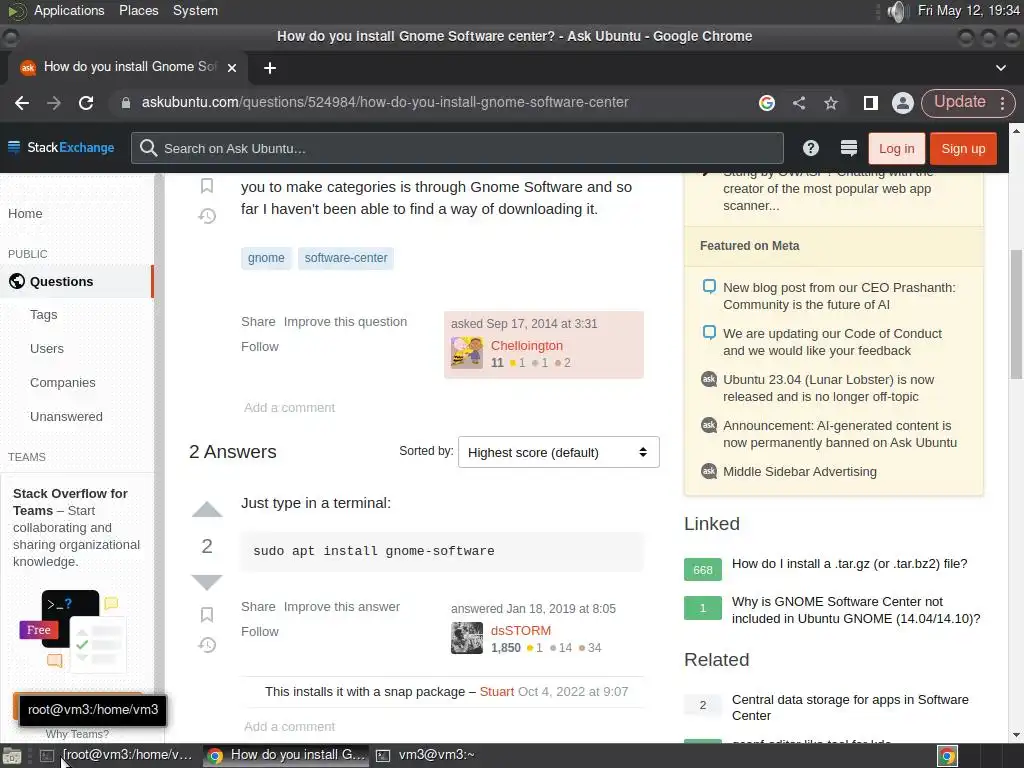Go to Tags in left sidebar
This screenshot has width=1024, height=768.
click(x=44, y=315)
